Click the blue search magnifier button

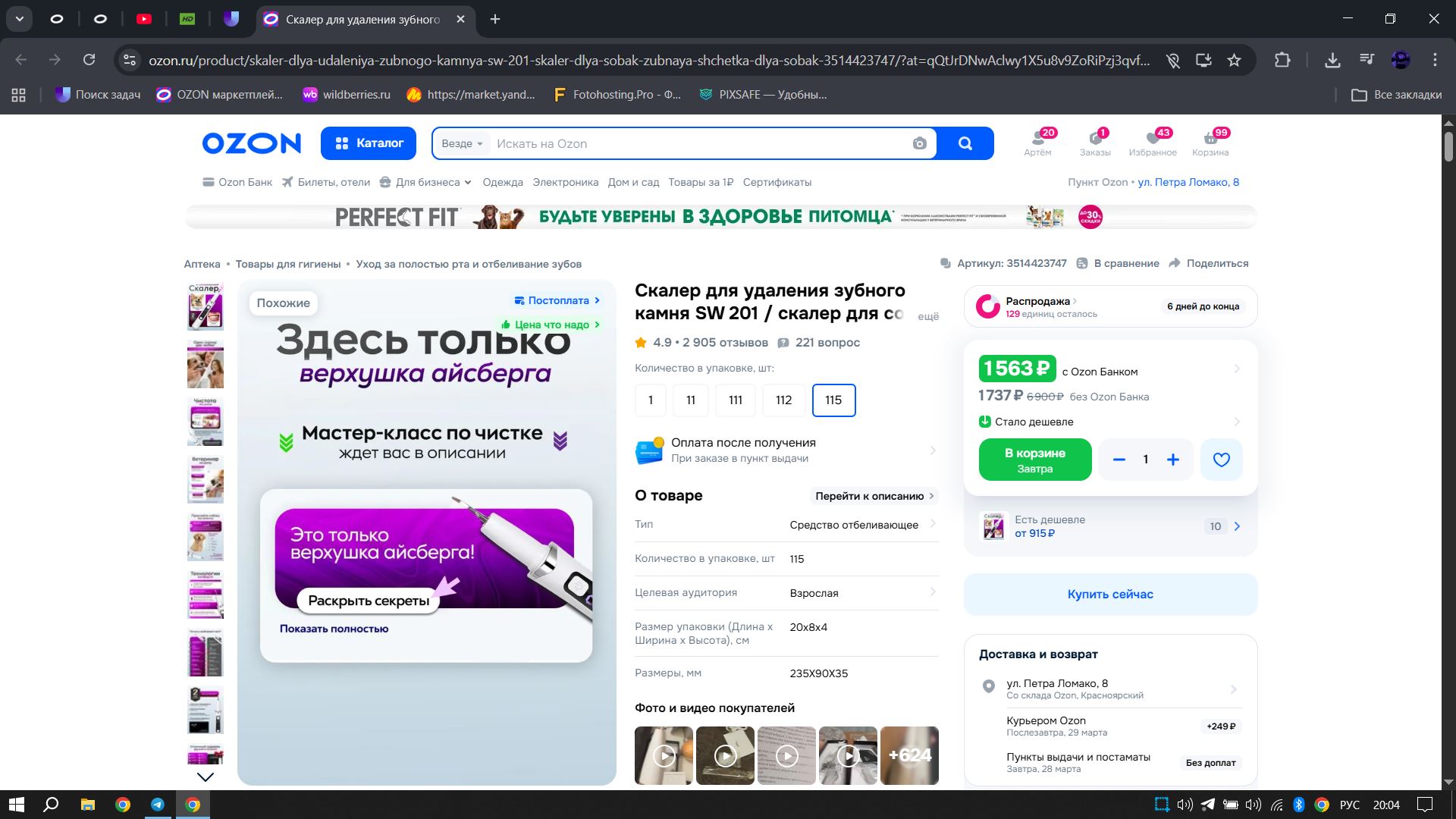click(x=965, y=143)
